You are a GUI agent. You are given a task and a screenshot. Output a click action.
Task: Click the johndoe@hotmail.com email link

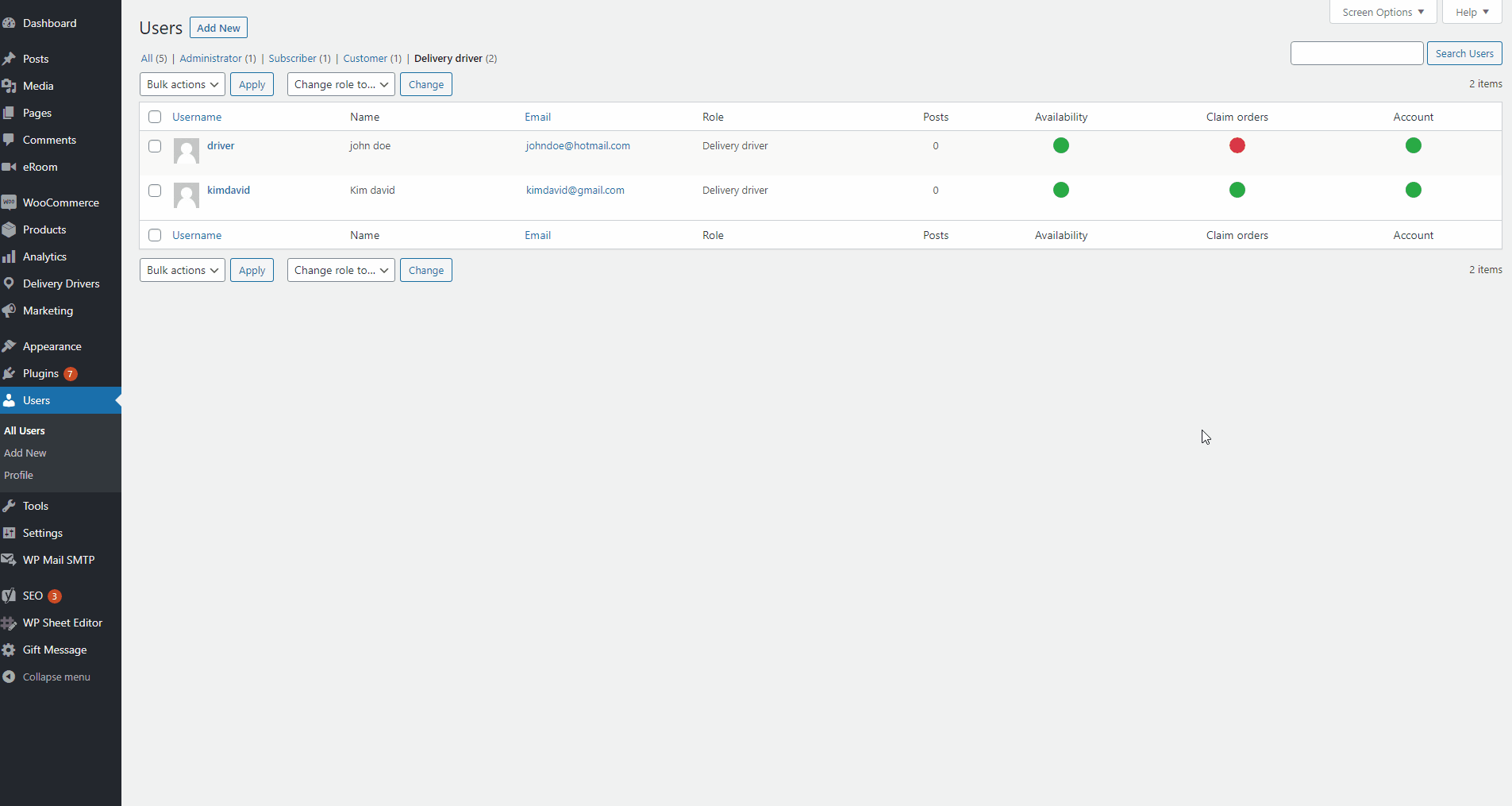click(x=578, y=145)
